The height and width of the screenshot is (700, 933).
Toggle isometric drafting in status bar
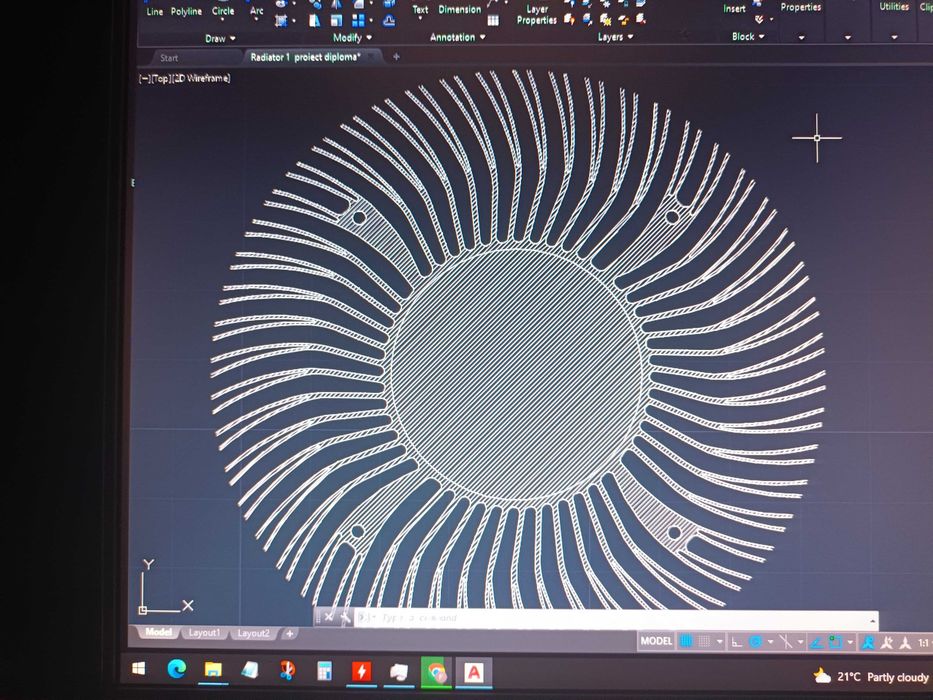tap(786, 642)
